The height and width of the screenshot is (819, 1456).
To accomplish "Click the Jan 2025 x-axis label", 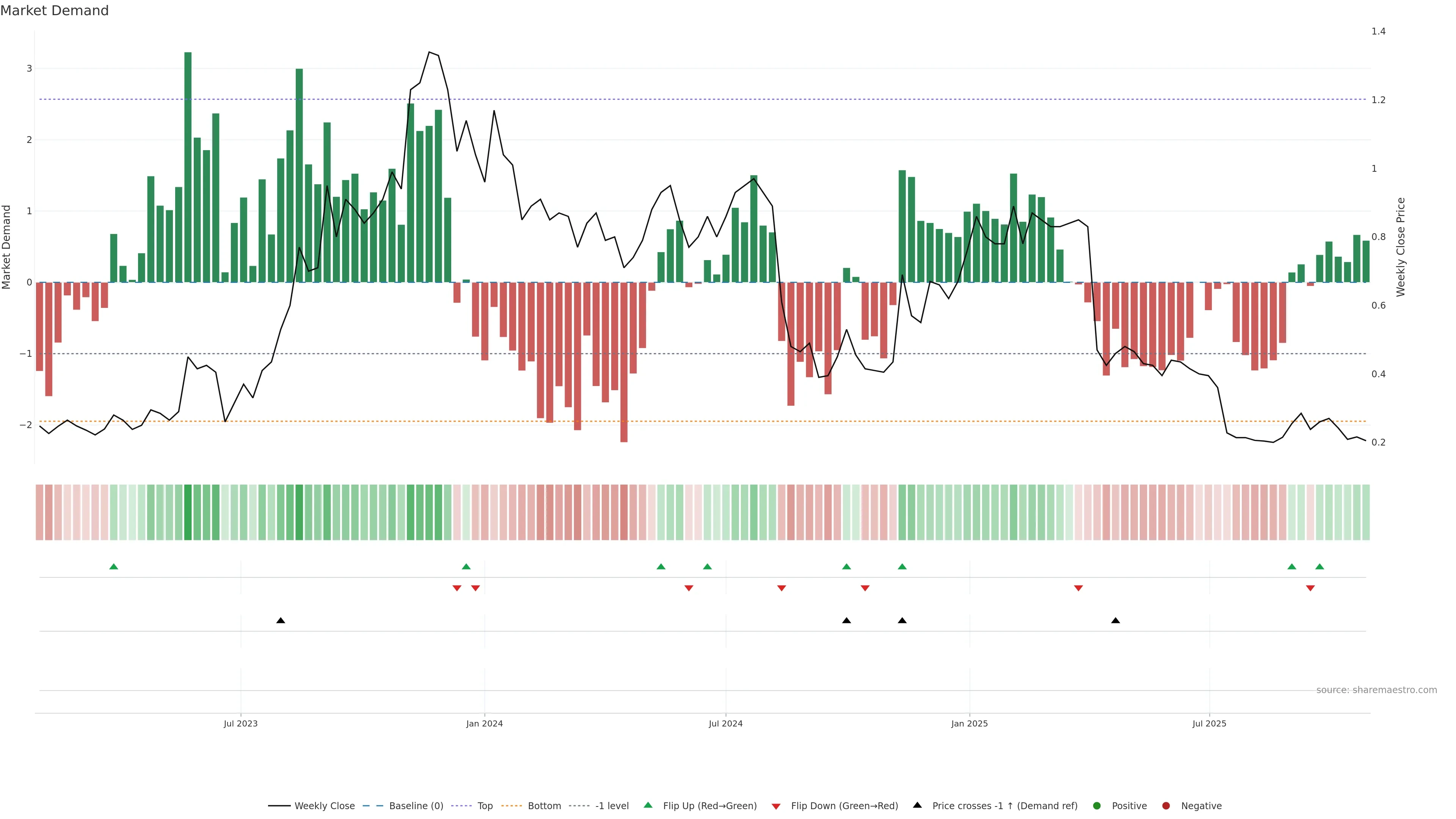I will click(970, 723).
